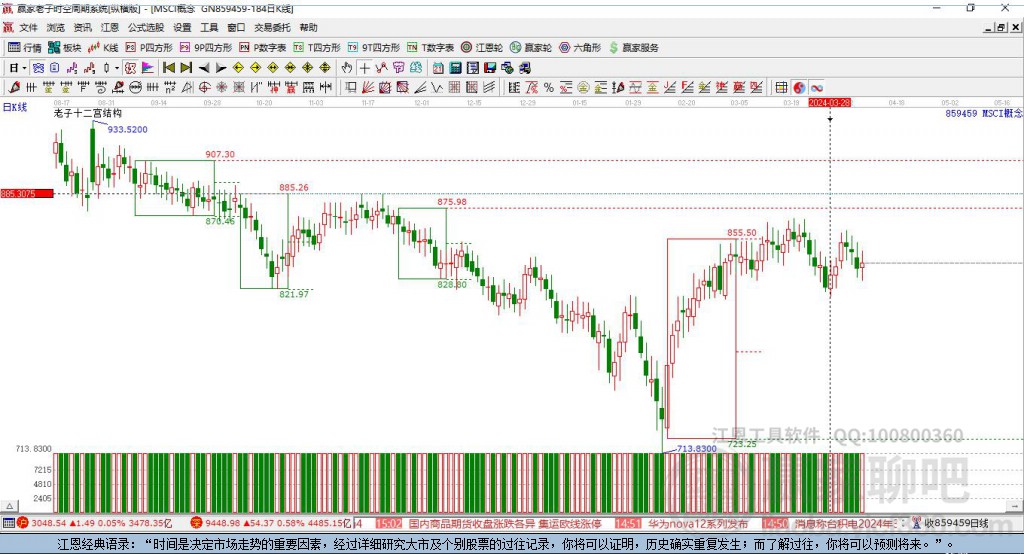Select the circle target tool
1024x554 pixels.
pyautogui.click(x=204, y=88)
